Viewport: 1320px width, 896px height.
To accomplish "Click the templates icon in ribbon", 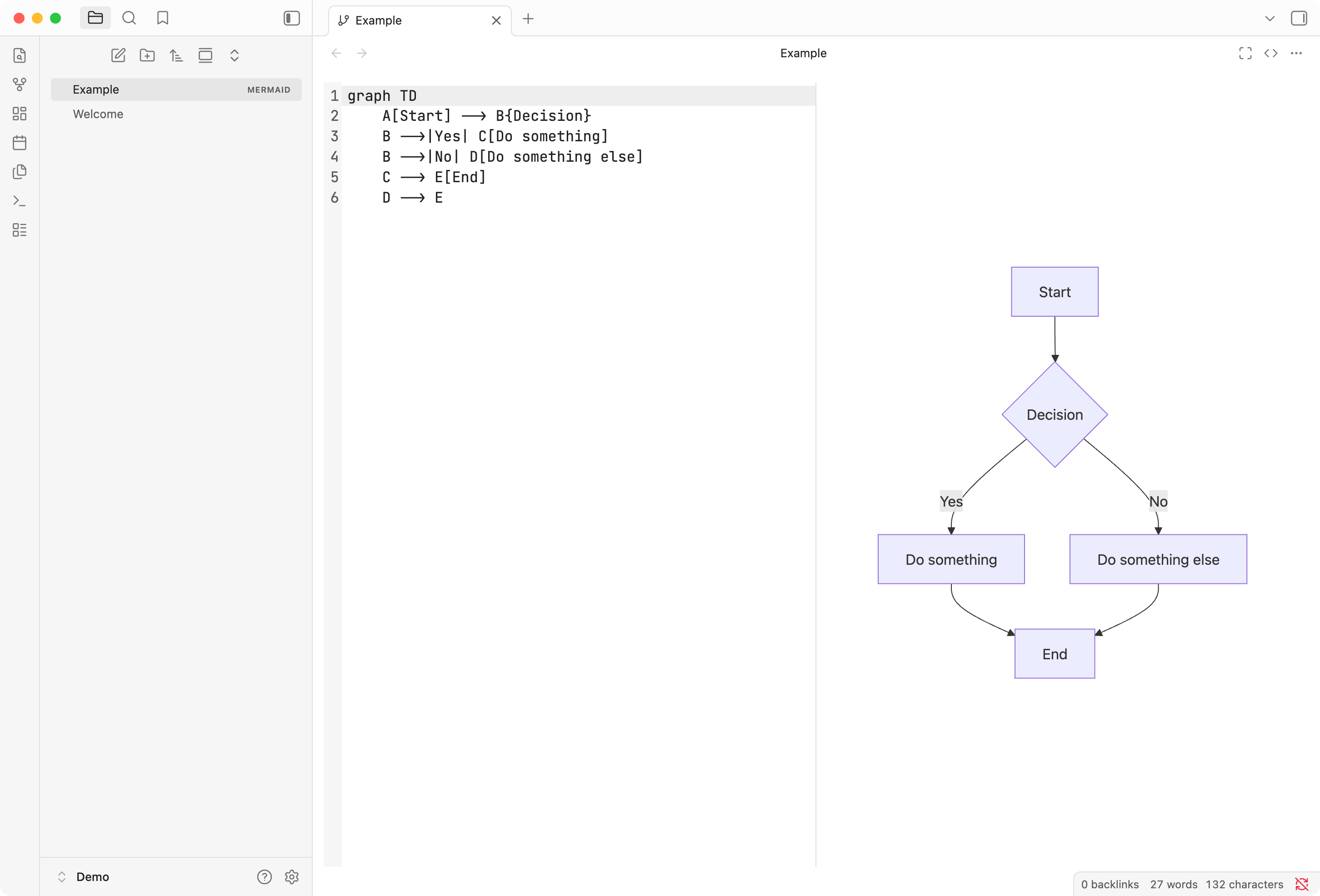I will (x=19, y=171).
